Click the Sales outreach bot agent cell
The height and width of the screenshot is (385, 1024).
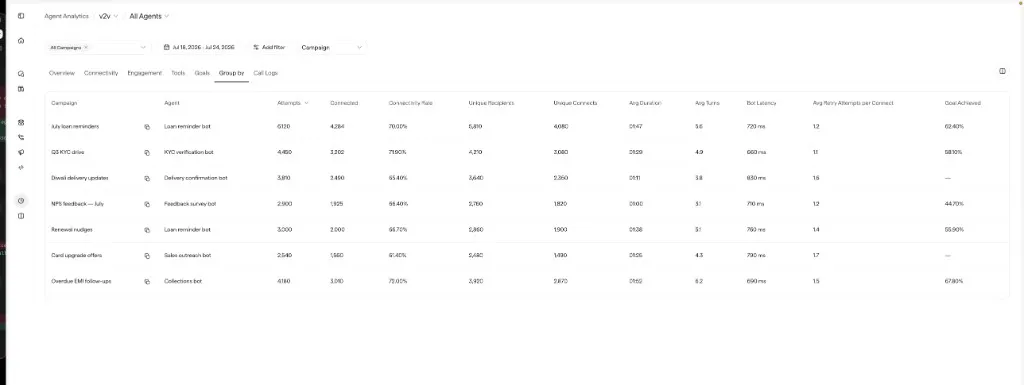[x=187, y=256]
